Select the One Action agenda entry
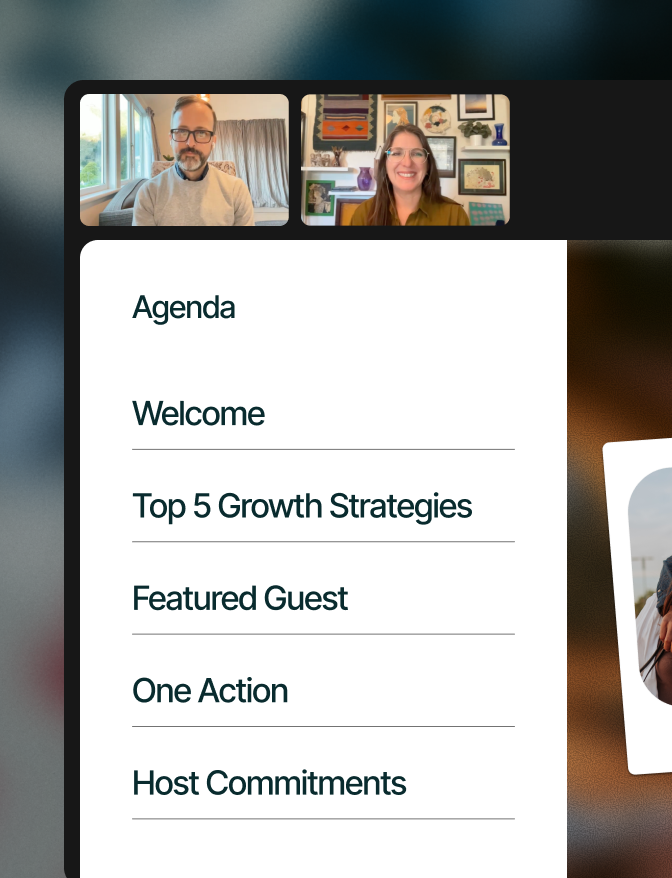 pos(210,690)
